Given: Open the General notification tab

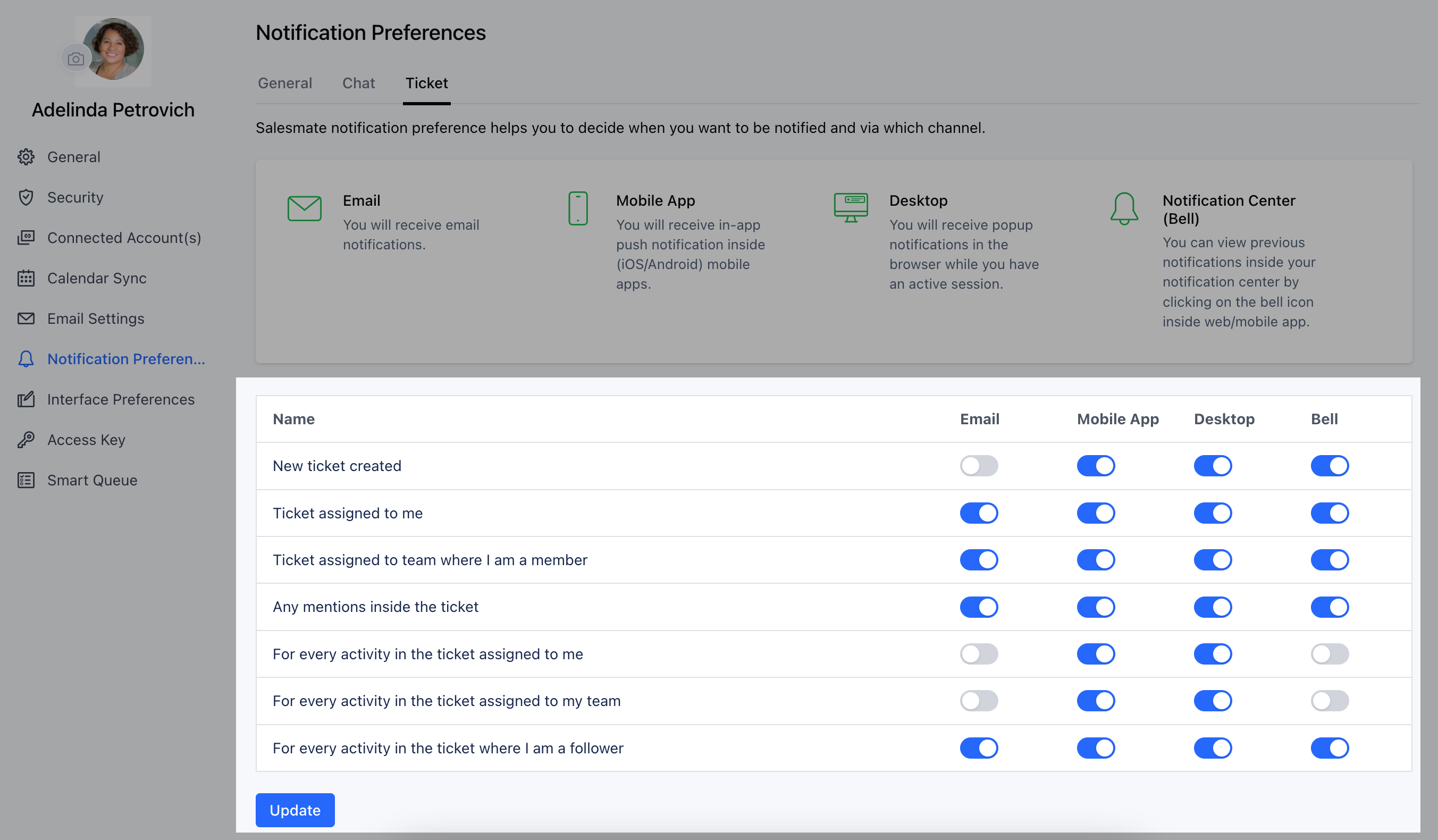Looking at the screenshot, I should pyautogui.click(x=285, y=83).
